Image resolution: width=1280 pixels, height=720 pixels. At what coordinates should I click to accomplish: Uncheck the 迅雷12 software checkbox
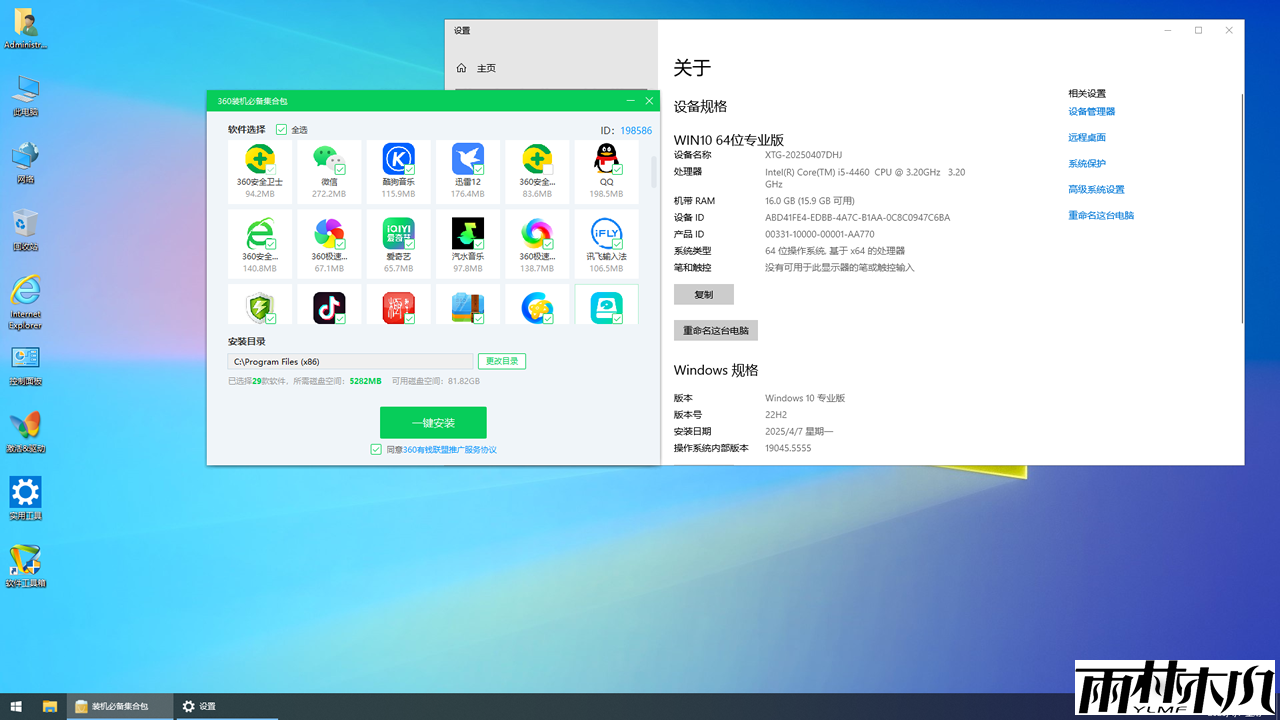(x=478, y=170)
